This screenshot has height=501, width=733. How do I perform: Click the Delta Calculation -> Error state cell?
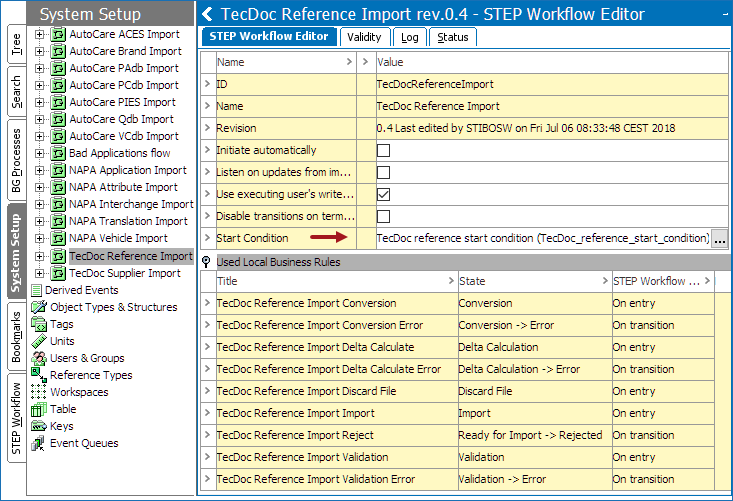coord(535,369)
